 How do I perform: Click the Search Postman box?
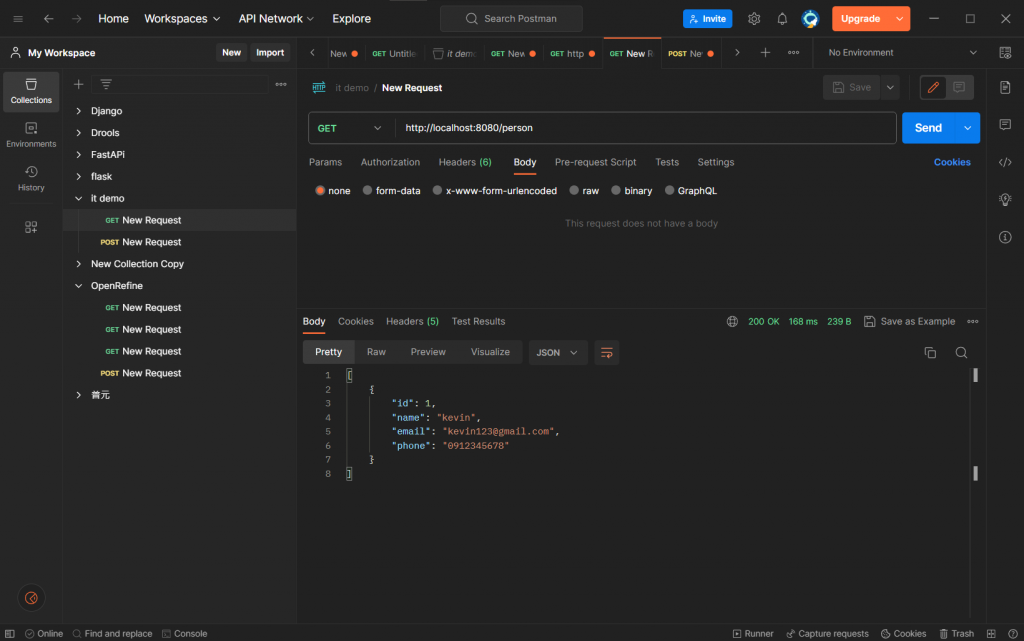tap(511, 19)
